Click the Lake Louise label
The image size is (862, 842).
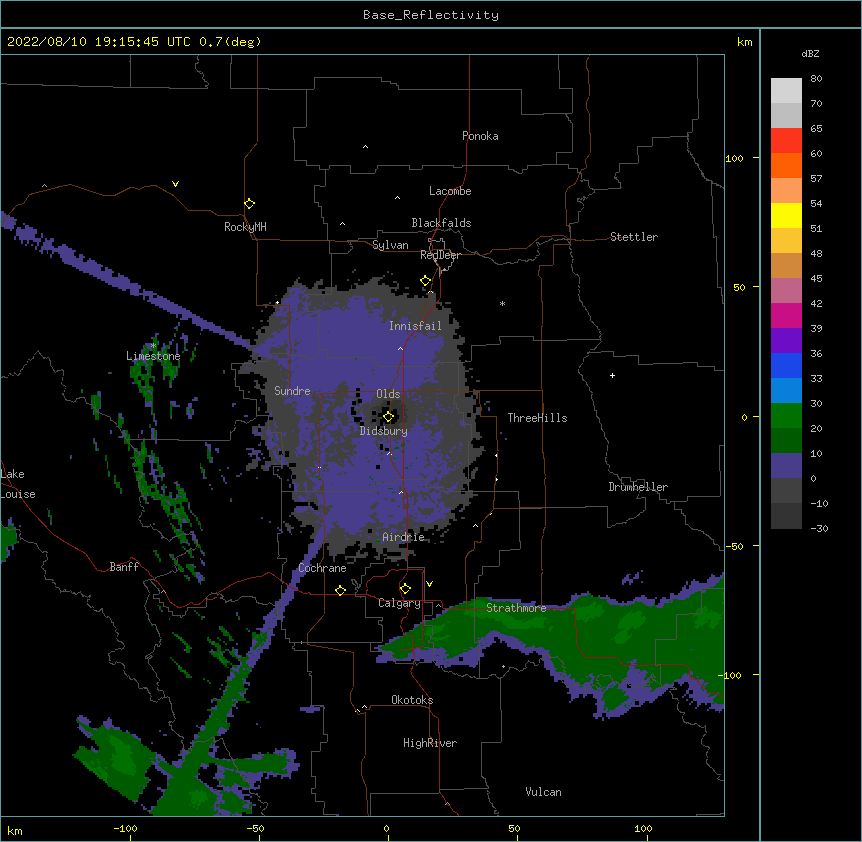click(17, 484)
